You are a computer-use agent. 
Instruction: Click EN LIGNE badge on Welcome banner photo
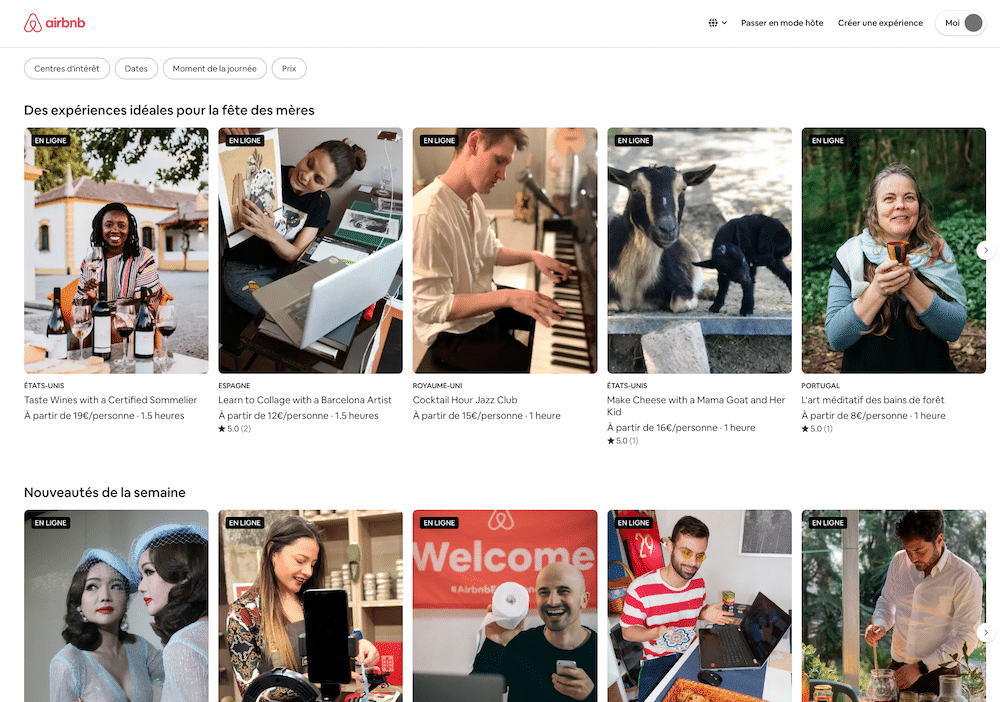point(439,523)
